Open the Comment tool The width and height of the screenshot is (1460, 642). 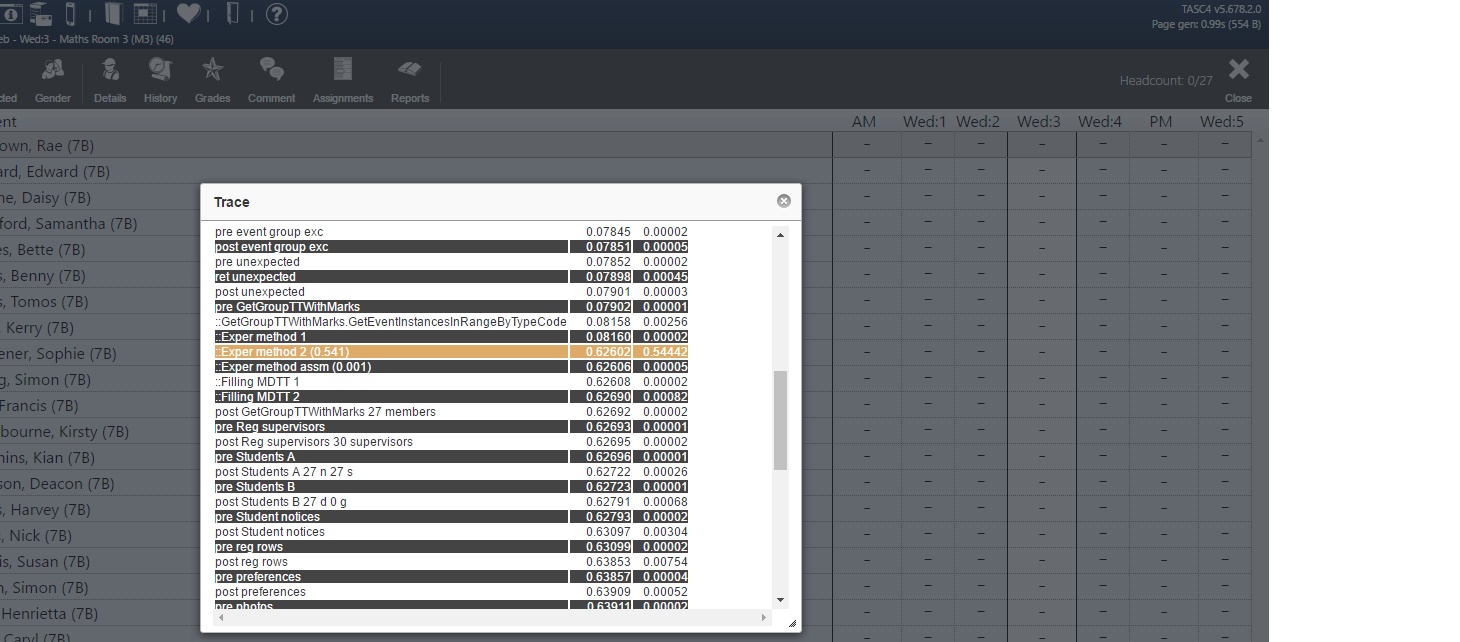pyautogui.click(x=271, y=80)
